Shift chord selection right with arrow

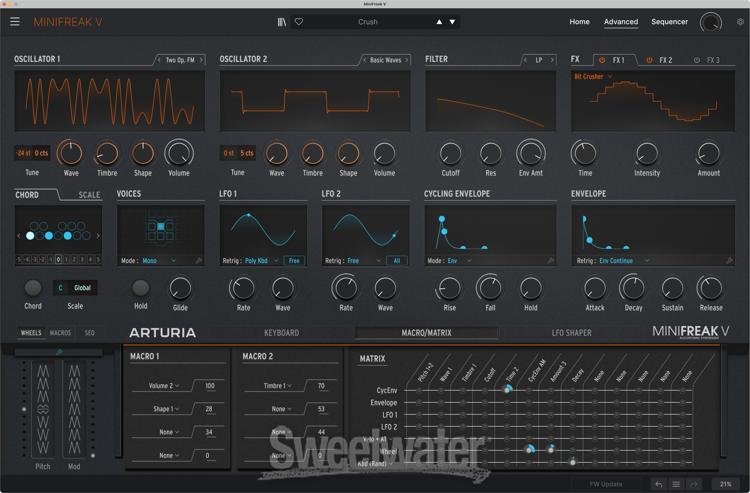(x=98, y=236)
